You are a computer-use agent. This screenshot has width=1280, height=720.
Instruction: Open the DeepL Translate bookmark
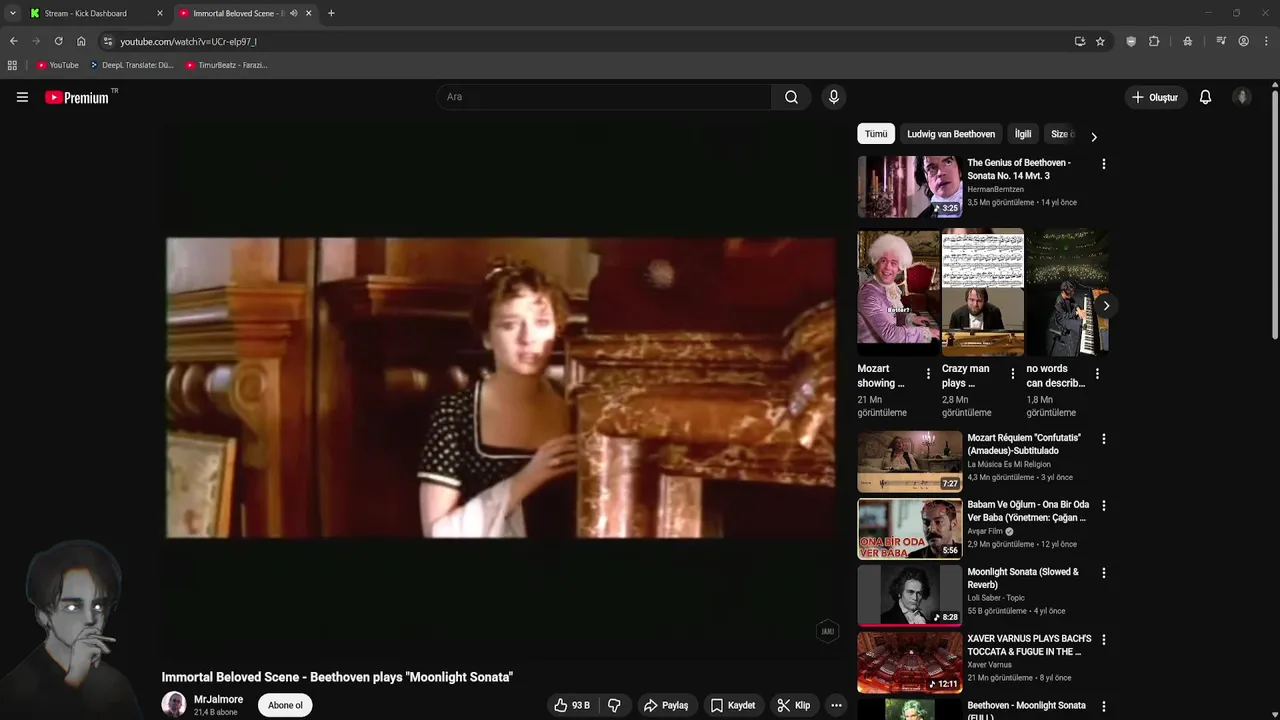pyautogui.click(x=131, y=65)
